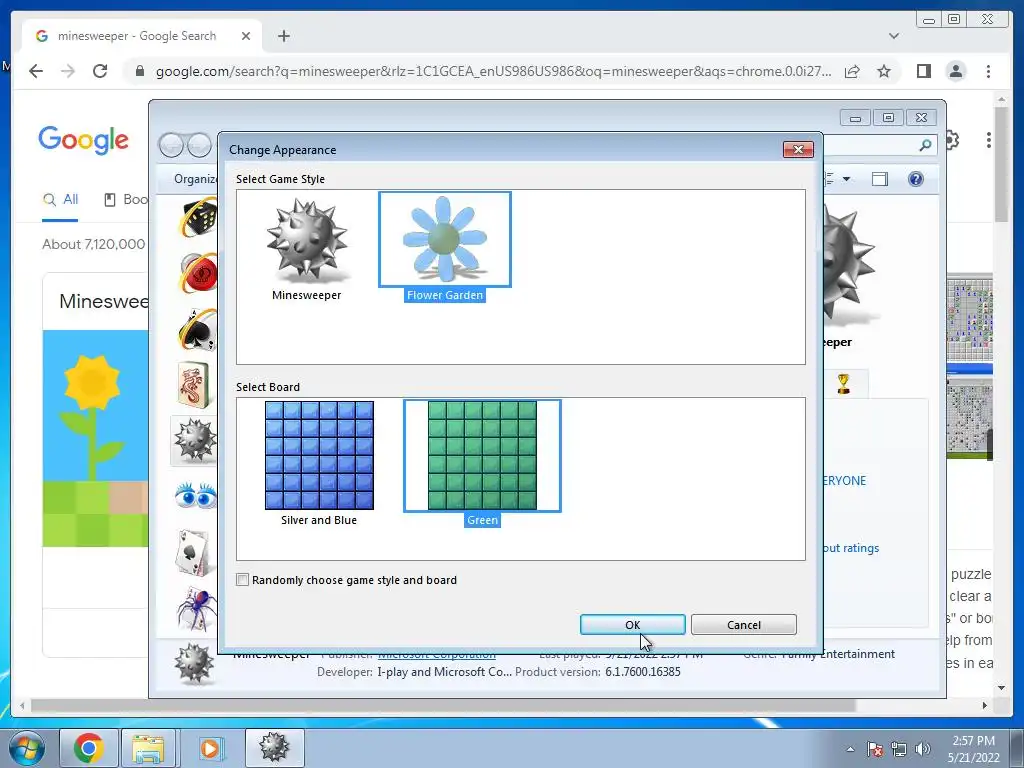Reload the Chrome page
The width and height of the screenshot is (1024, 768).
tap(100, 71)
